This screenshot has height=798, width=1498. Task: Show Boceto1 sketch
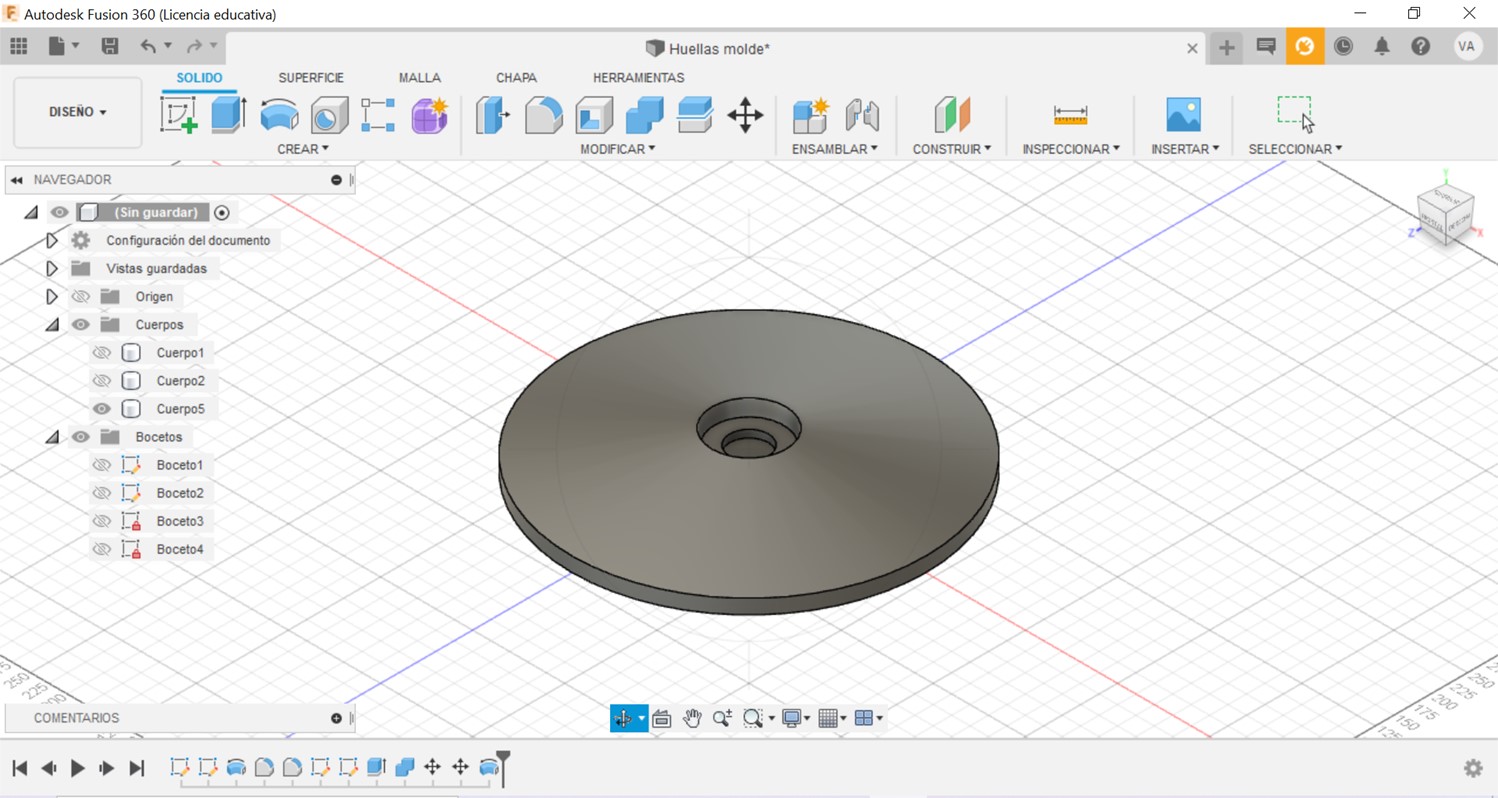pos(101,465)
